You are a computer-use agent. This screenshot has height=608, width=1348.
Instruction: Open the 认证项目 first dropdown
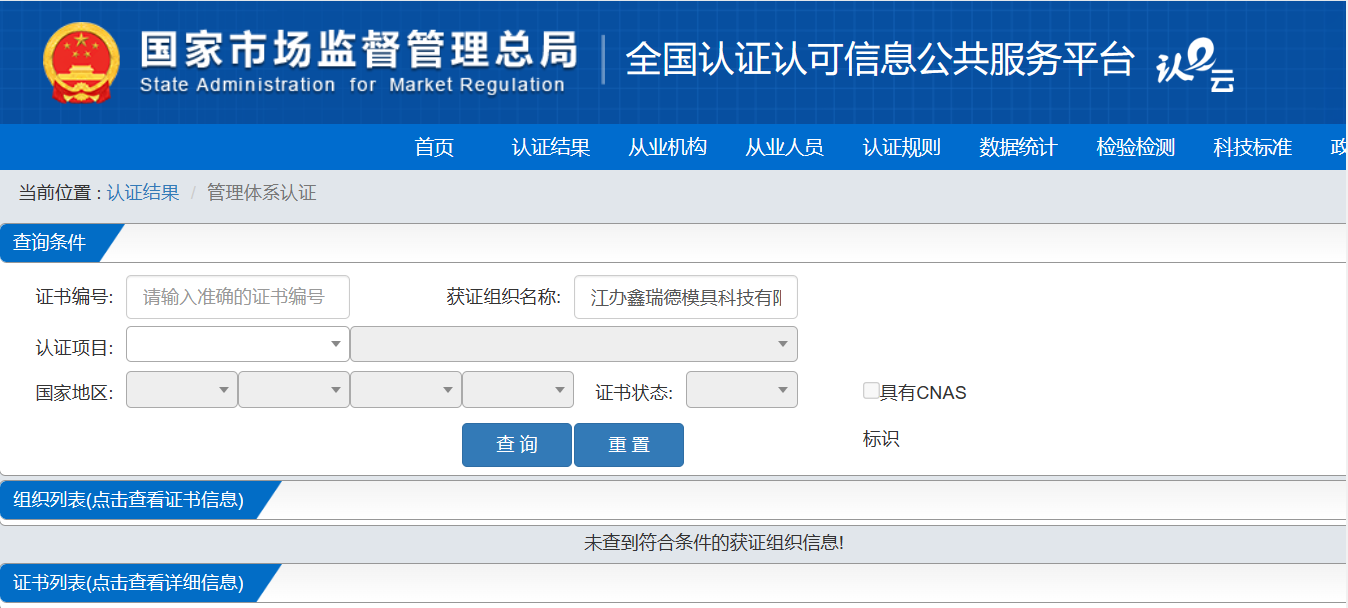(238, 344)
